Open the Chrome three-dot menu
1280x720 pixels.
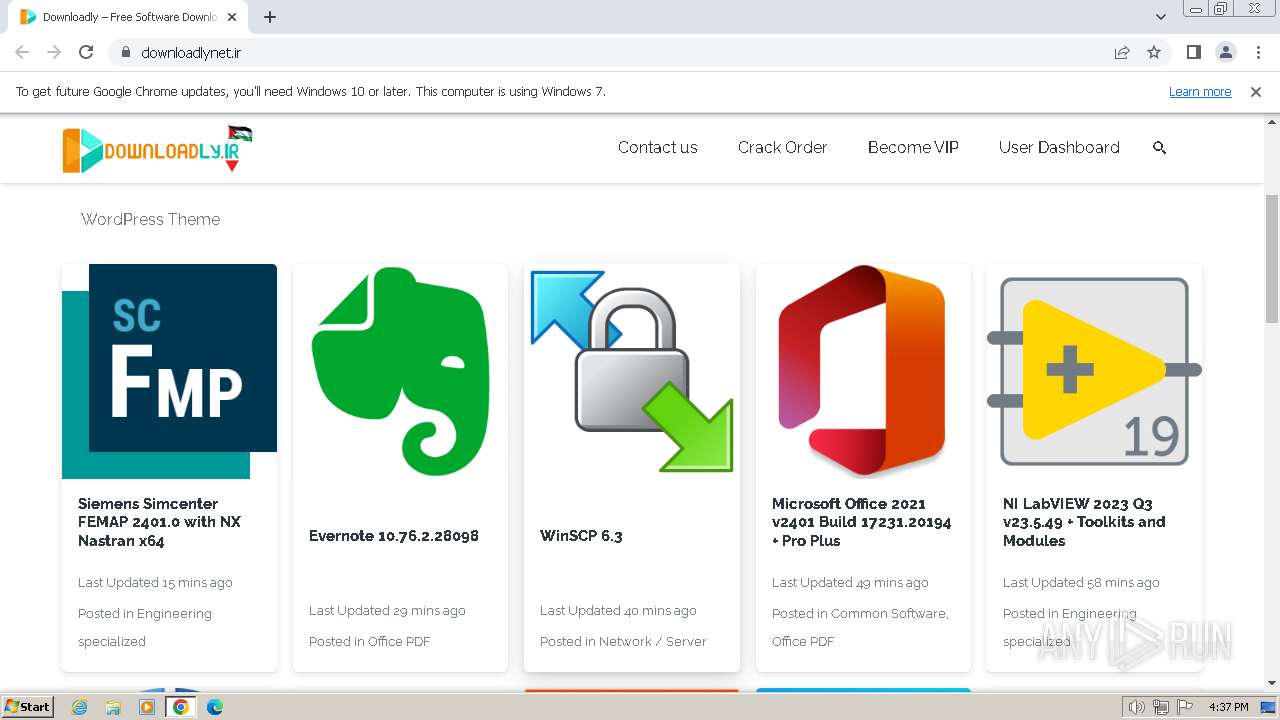[1258, 53]
